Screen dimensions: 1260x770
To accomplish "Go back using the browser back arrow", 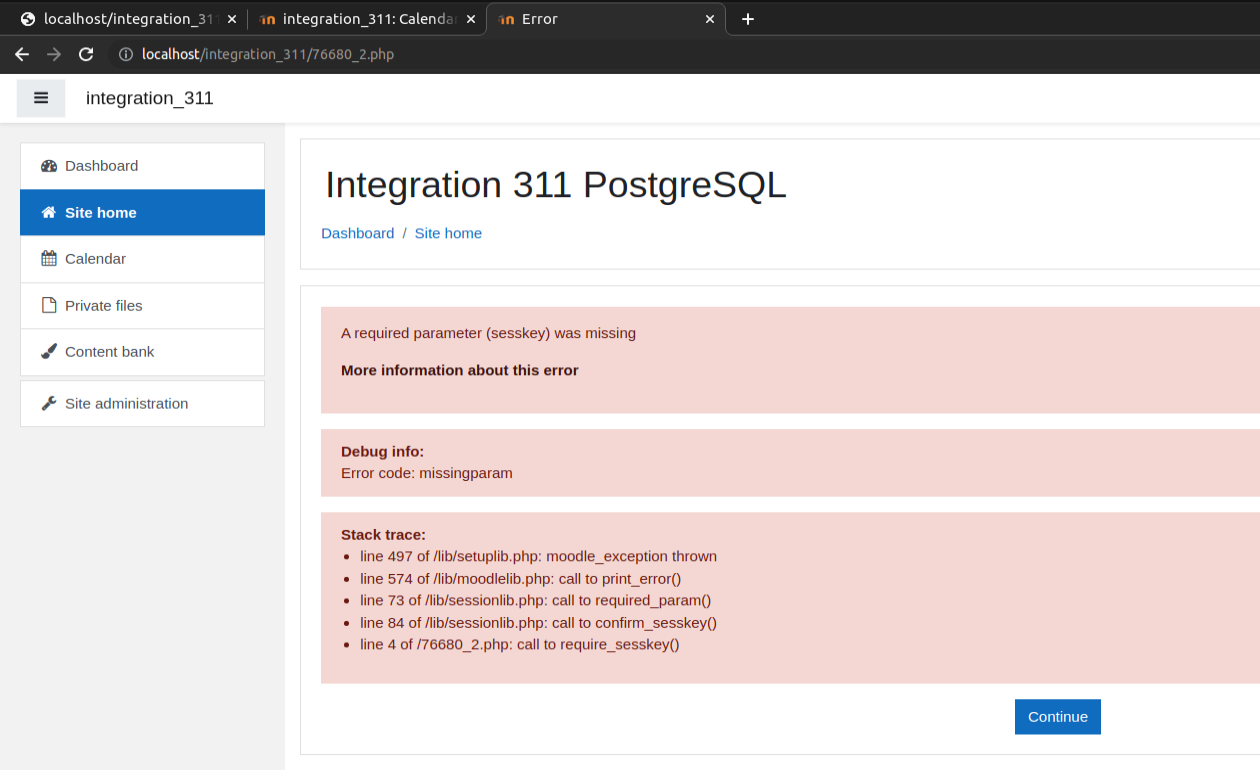I will tap(21, 54).
